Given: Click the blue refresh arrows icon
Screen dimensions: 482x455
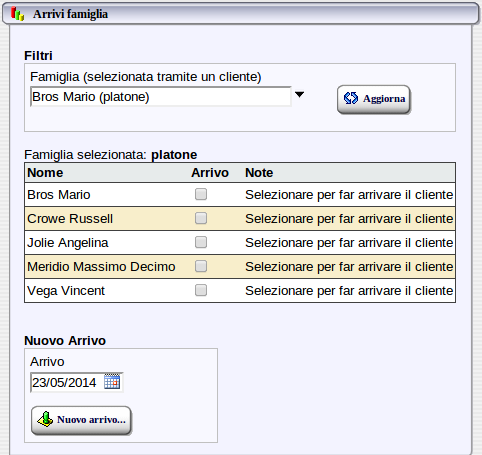Looking at the screenshot, I should (351, 98).
